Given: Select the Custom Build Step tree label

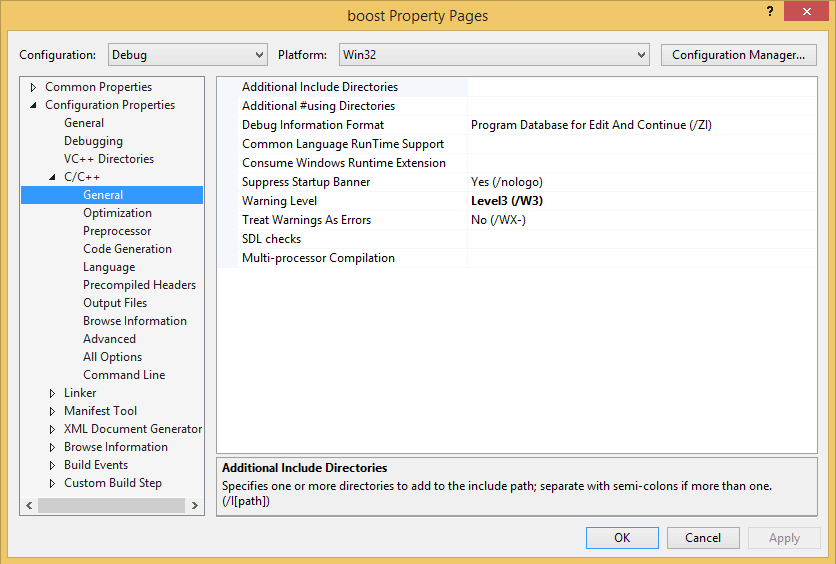Looking at the screenshot, I should [112, 483].
